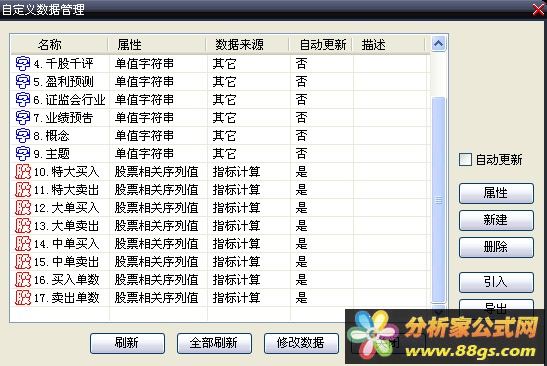Select row name 9.主题

[52, 154]
